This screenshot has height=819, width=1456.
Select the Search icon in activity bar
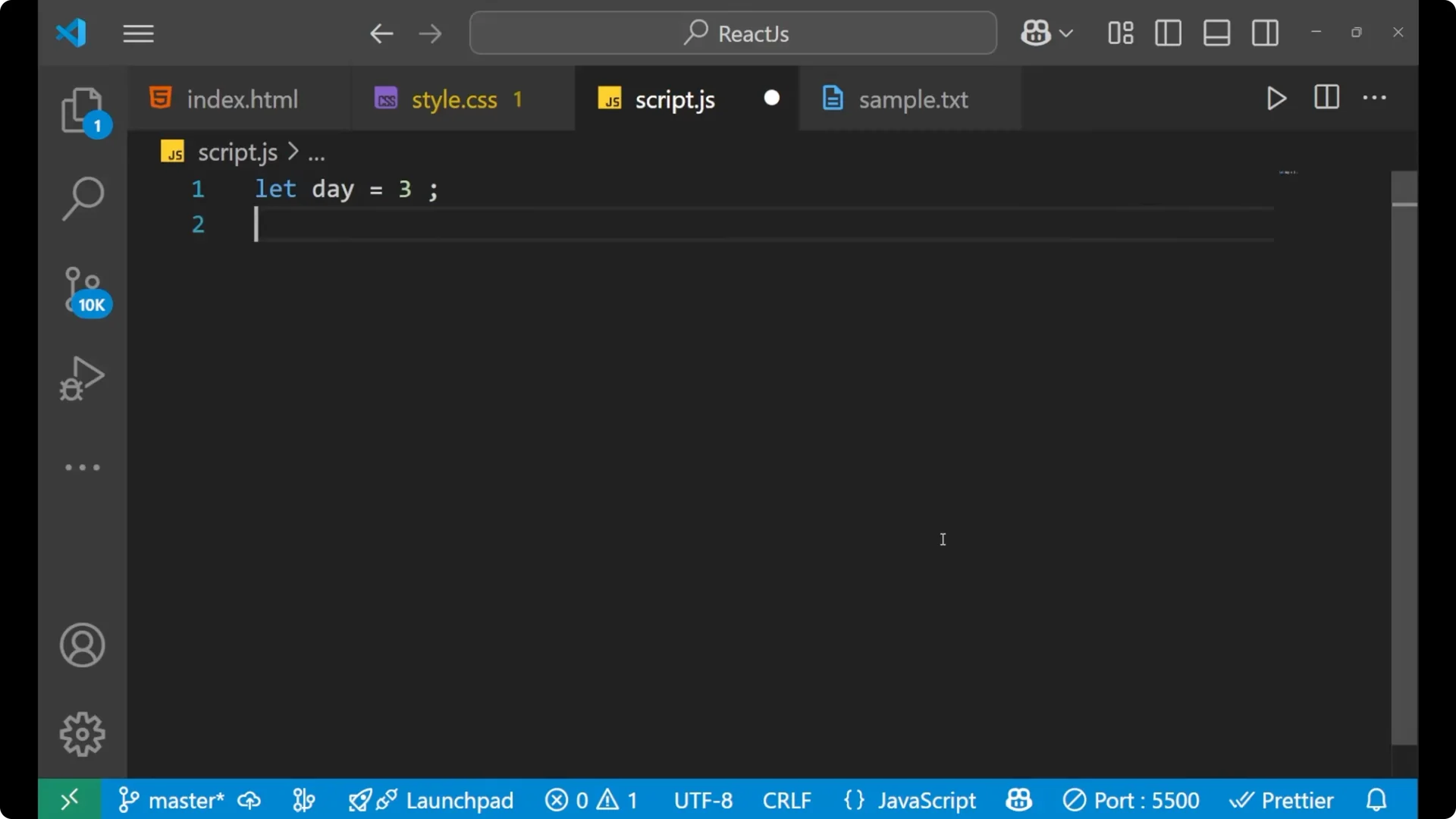[x=83, y=198]
